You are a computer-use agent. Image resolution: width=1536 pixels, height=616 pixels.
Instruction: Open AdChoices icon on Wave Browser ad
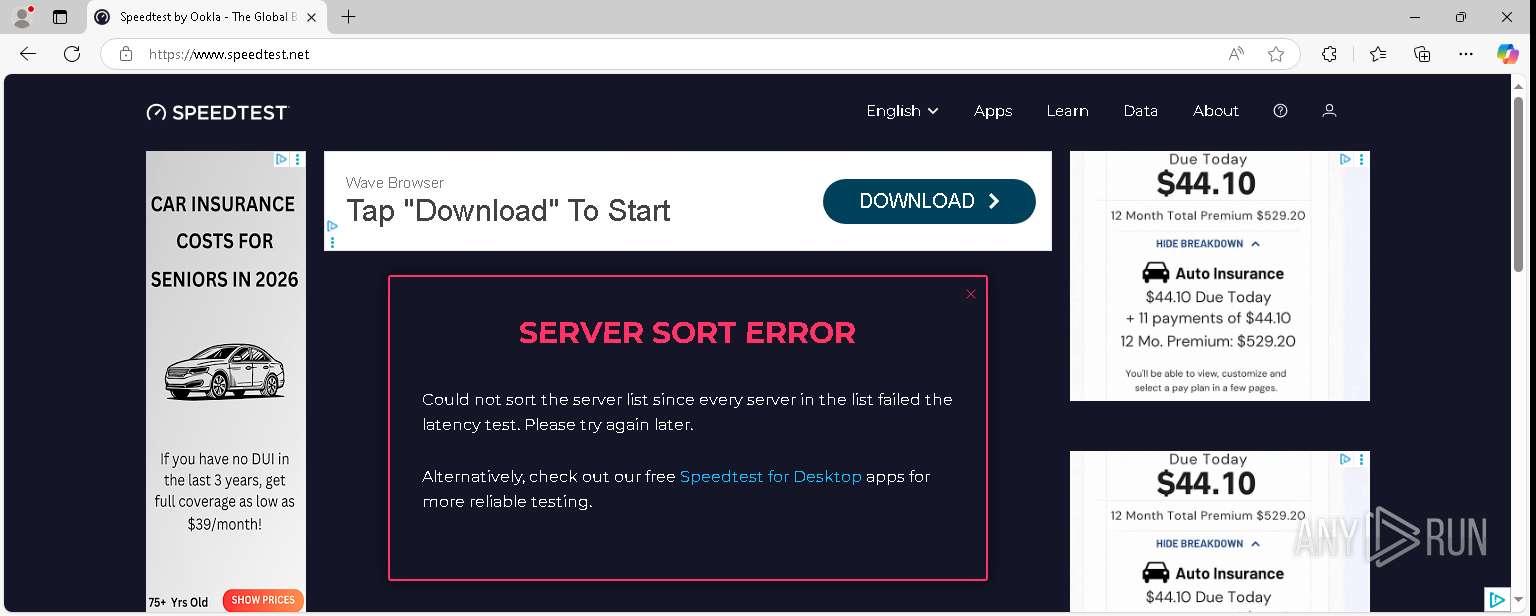332,227
